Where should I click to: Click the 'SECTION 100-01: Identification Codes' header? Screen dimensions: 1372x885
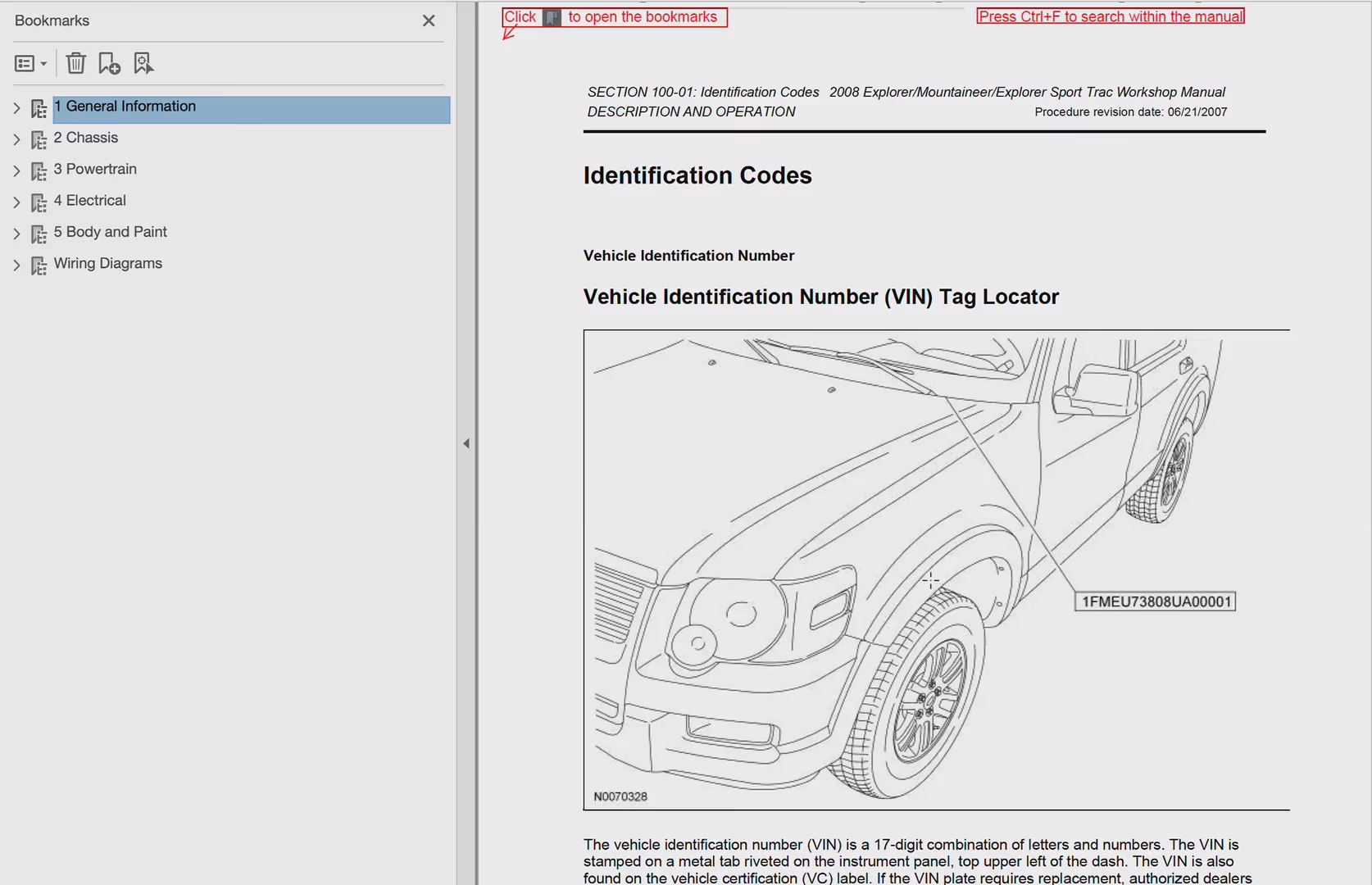pos(703,92)
